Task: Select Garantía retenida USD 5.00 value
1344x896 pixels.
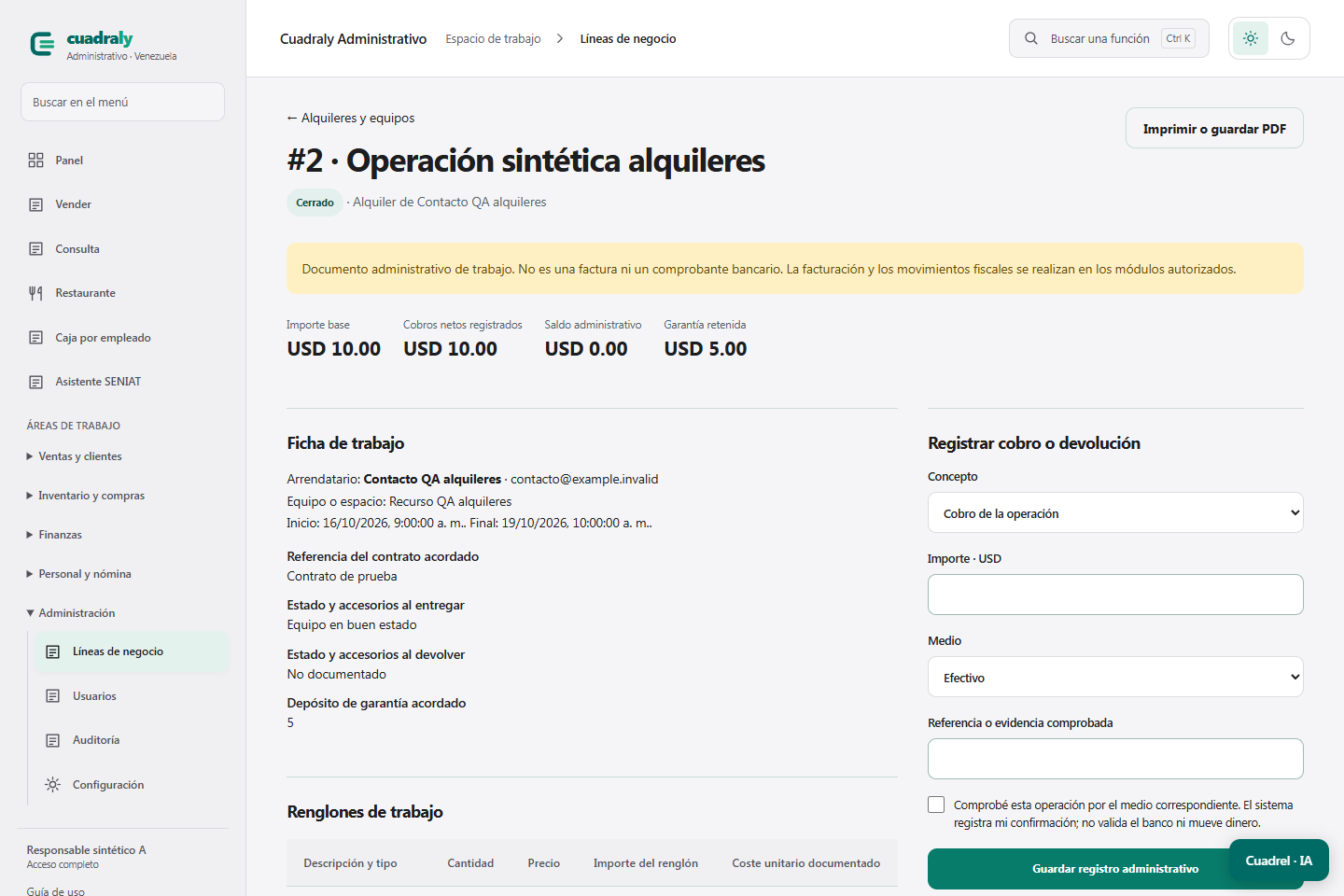Action: click(706, 349)
